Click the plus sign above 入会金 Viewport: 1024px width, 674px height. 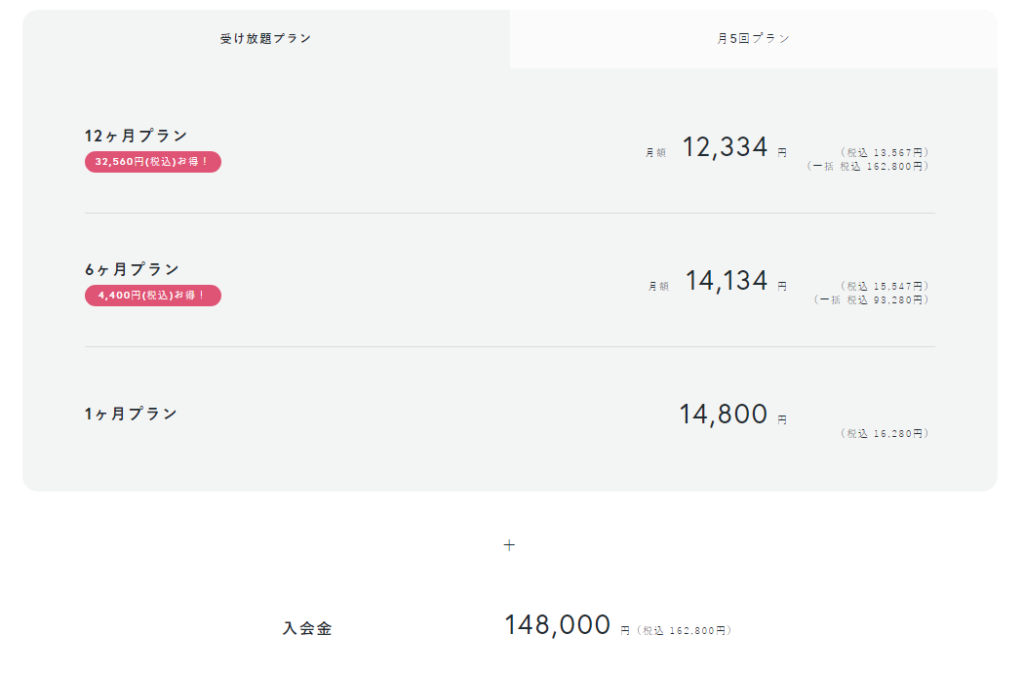tap(509, 545)
